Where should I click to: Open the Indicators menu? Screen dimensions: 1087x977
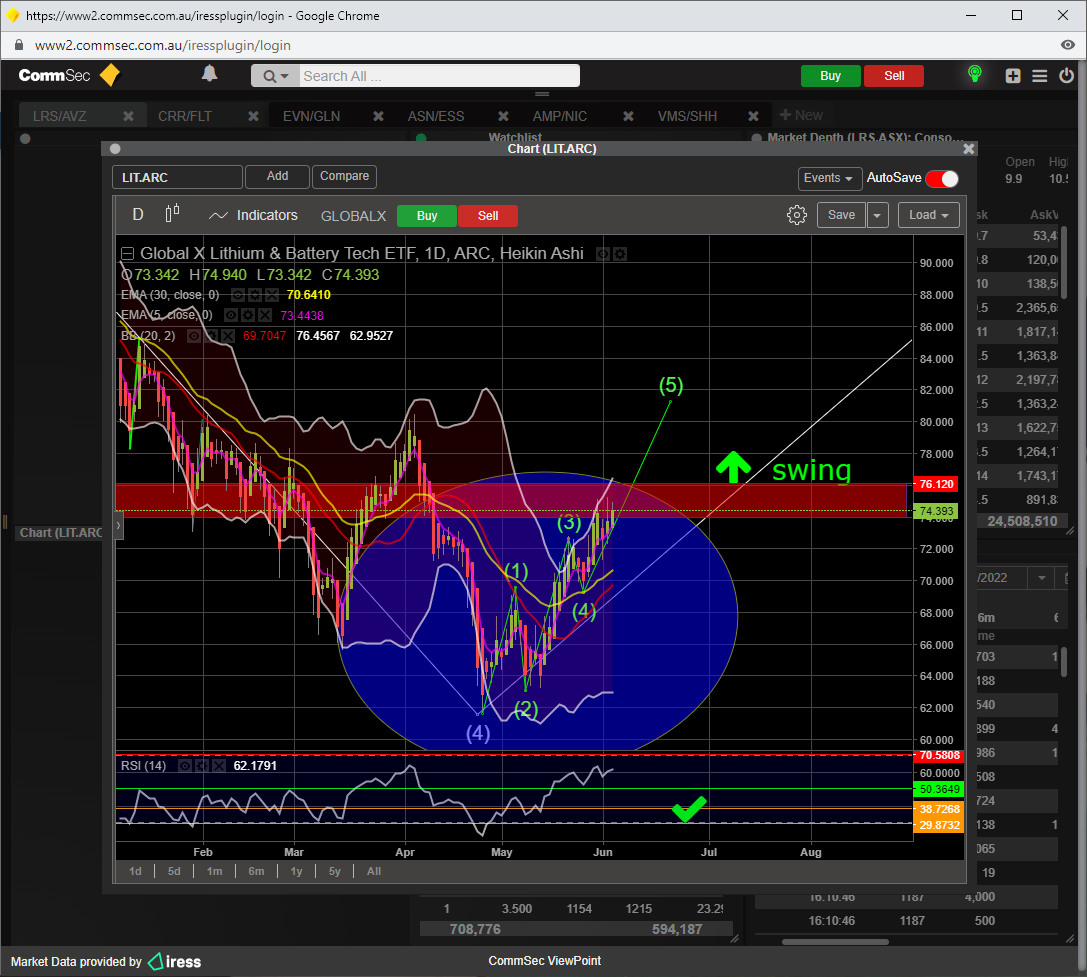[253, 216]
